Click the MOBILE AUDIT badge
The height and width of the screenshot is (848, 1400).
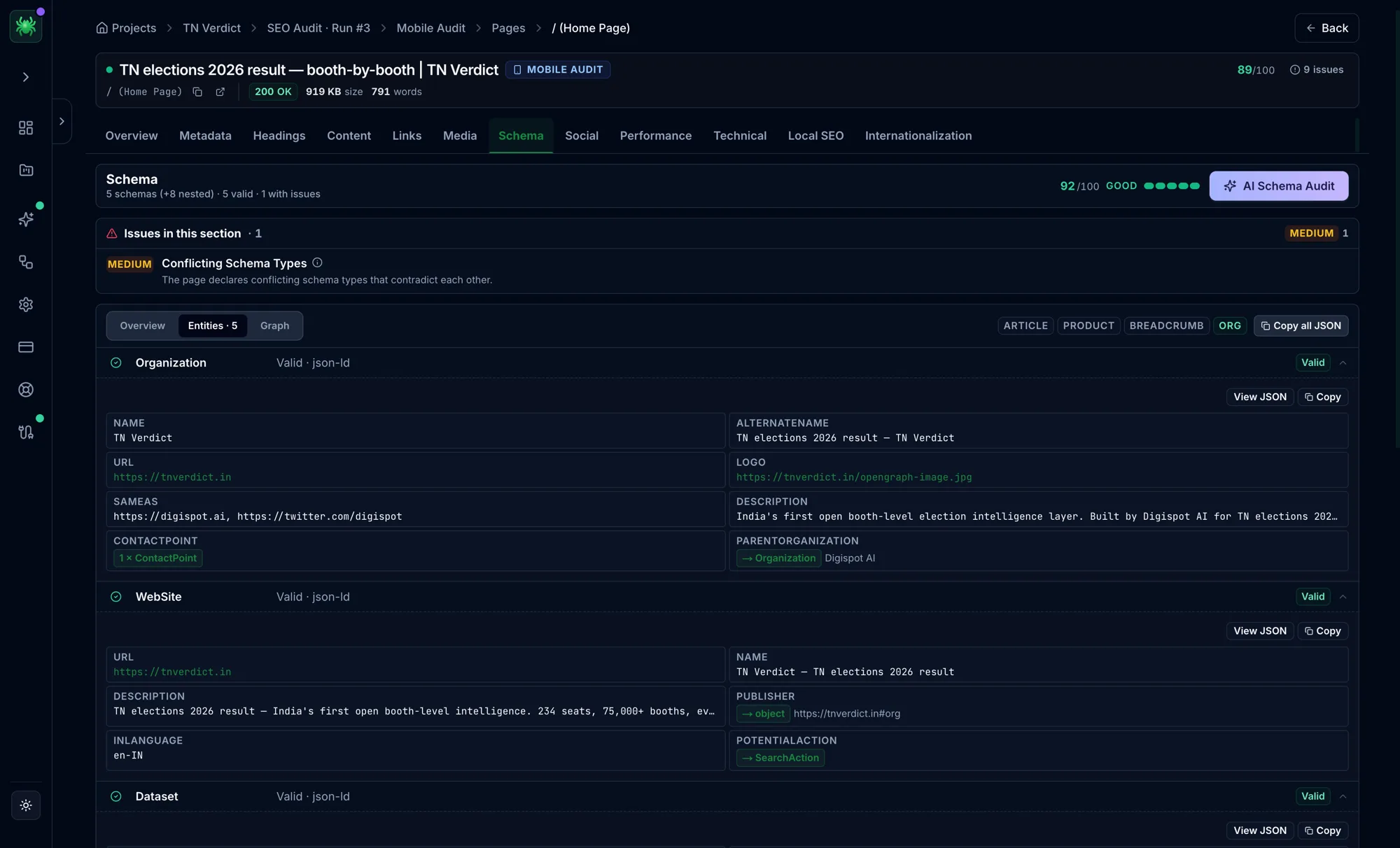[558, 70]
